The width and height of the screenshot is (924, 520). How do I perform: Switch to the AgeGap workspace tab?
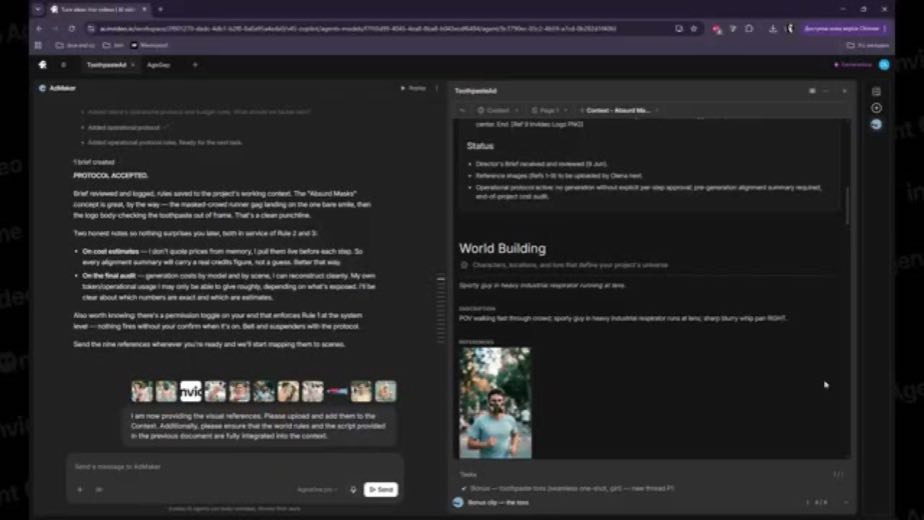click(159, 65)
